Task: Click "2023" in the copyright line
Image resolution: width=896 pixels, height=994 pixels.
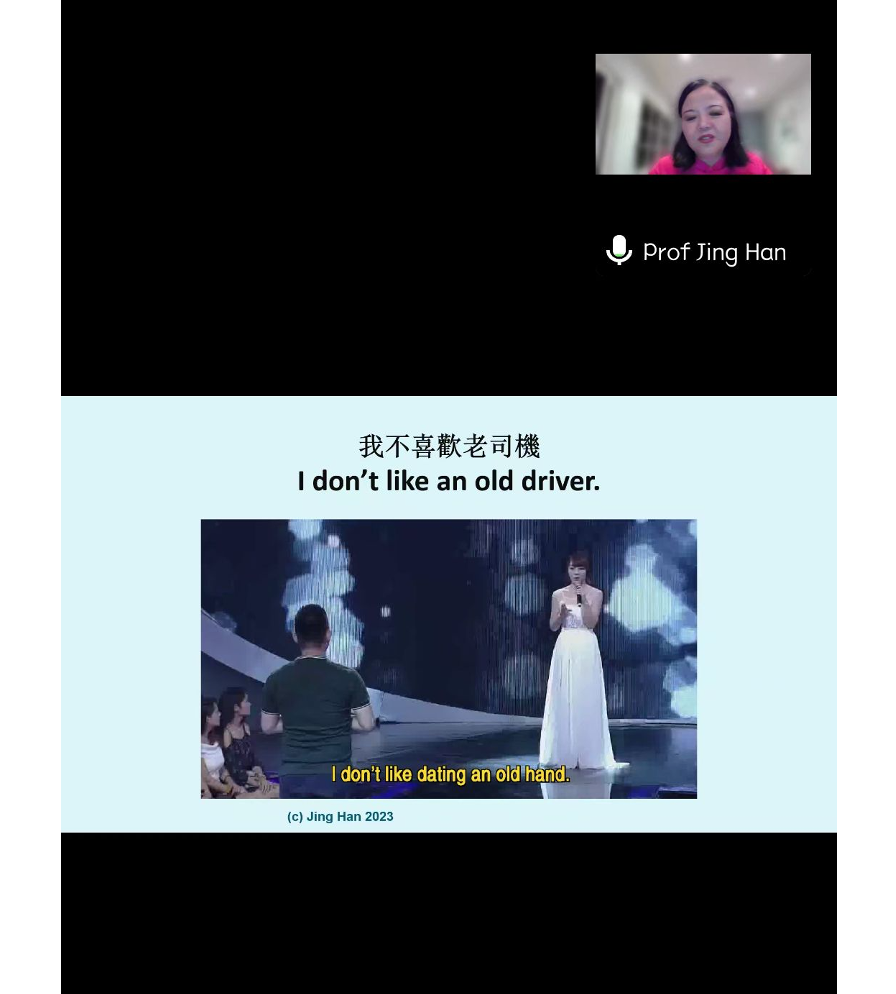Action: (379, 817)
